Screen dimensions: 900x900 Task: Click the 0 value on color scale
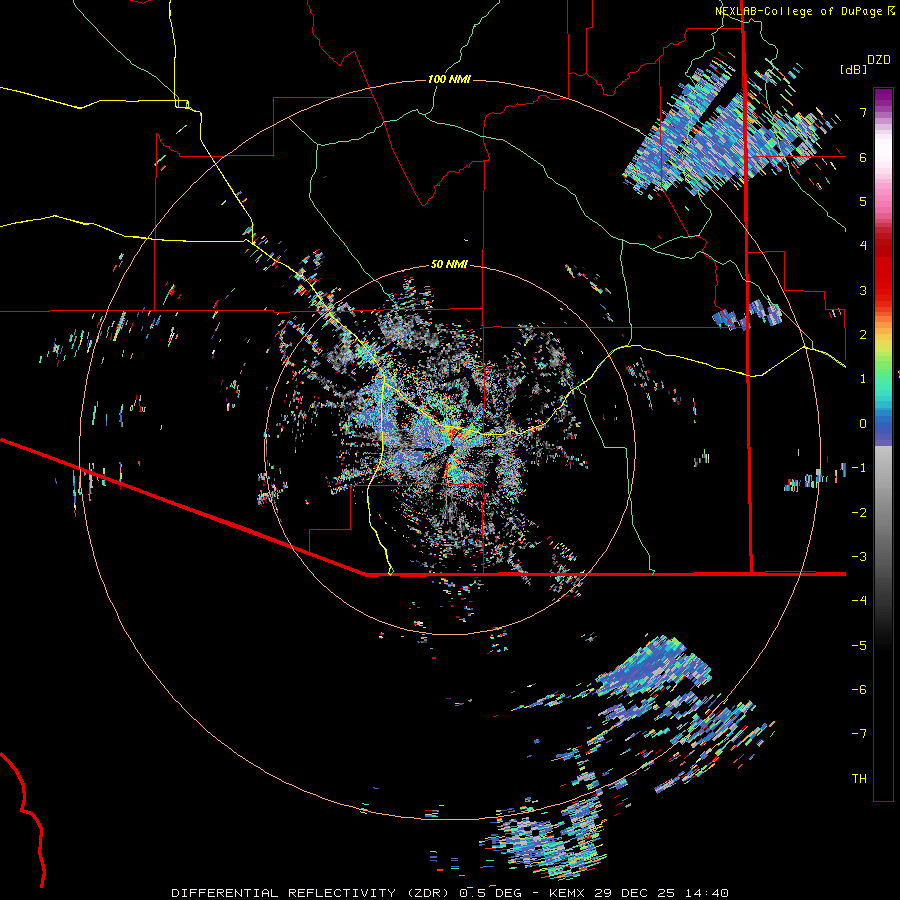point(863,424)
